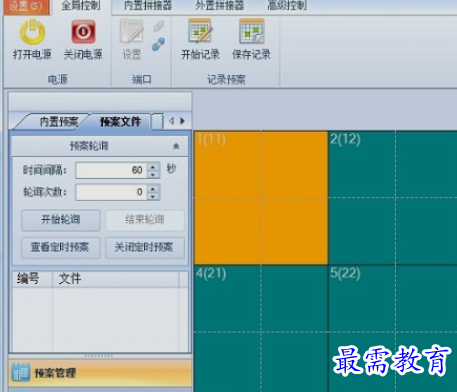Select the orange screen cell 1(11)

[x=261, y=197]
